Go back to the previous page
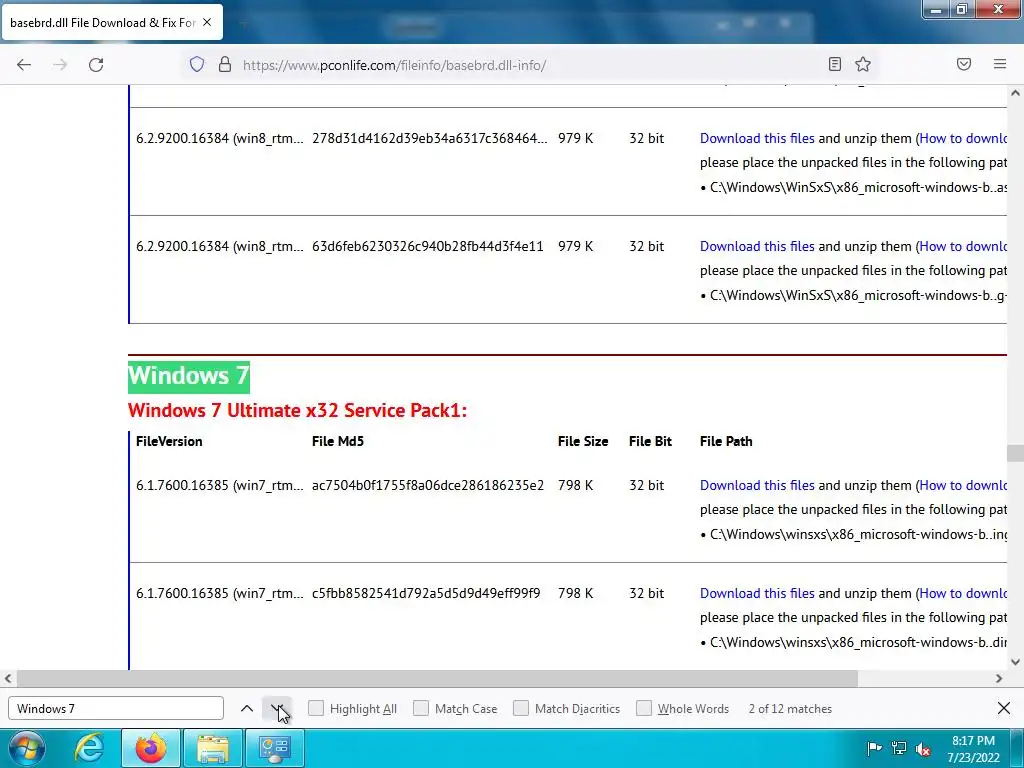This screenshot has width=1024, height=768. [24, 65]
